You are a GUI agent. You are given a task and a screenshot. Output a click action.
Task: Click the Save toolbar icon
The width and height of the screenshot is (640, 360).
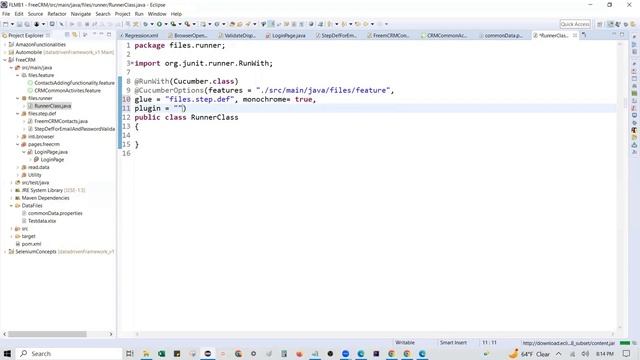click(x=19, y=24)
